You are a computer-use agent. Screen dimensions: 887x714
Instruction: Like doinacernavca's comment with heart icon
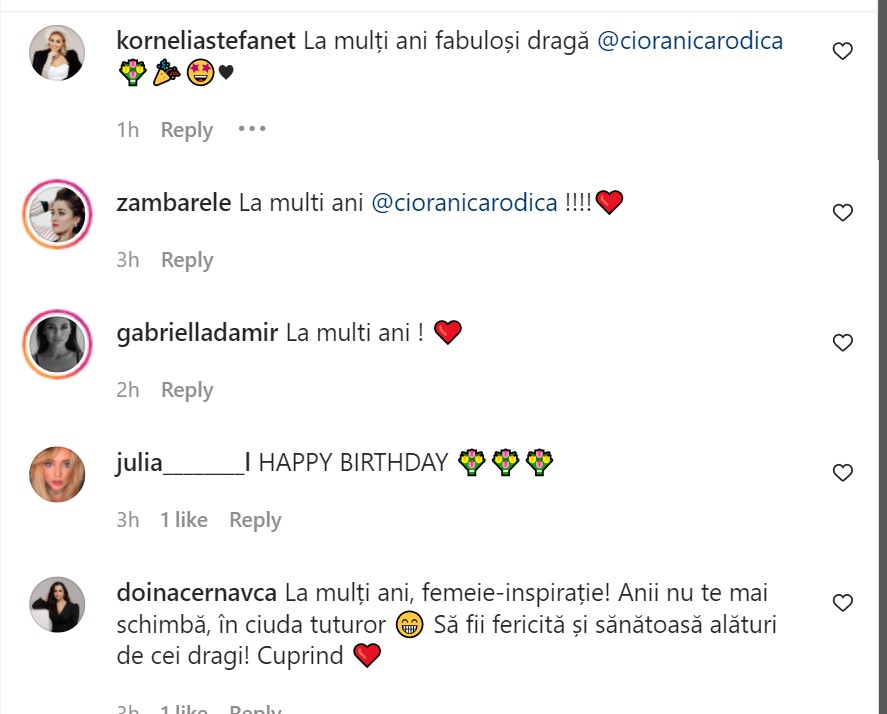842,603
